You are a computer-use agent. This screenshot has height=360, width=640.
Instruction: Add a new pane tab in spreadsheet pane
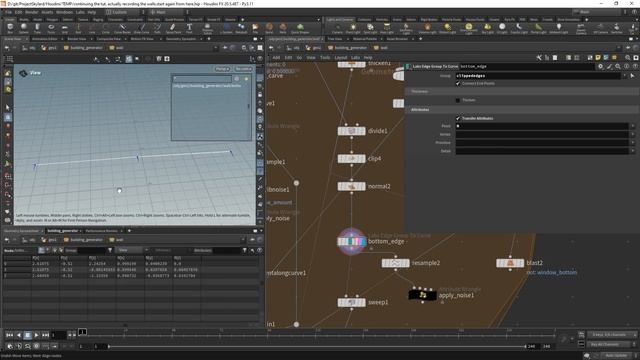point(129,231)
